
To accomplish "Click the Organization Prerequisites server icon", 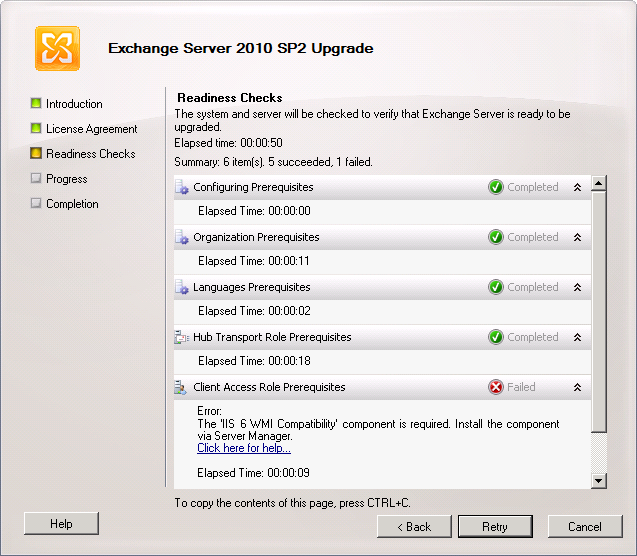I will (x=182, y=237).
